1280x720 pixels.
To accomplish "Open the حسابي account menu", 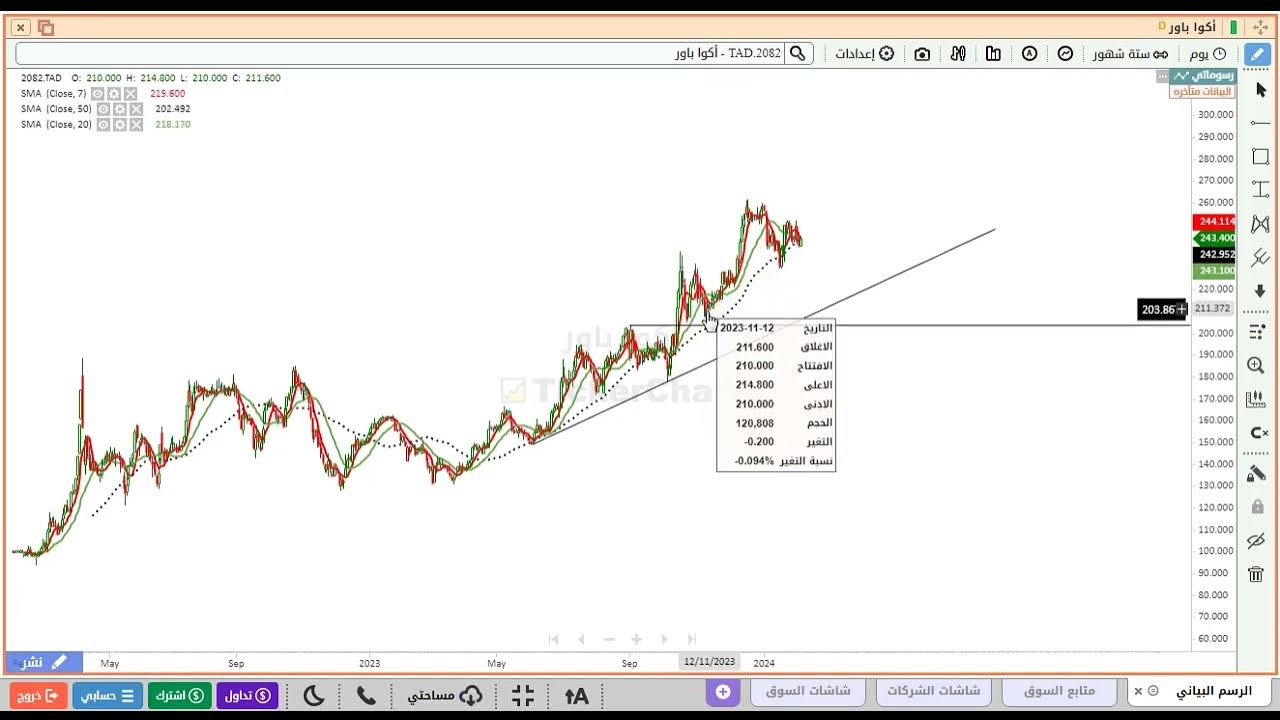I will [x=107, y=696].
